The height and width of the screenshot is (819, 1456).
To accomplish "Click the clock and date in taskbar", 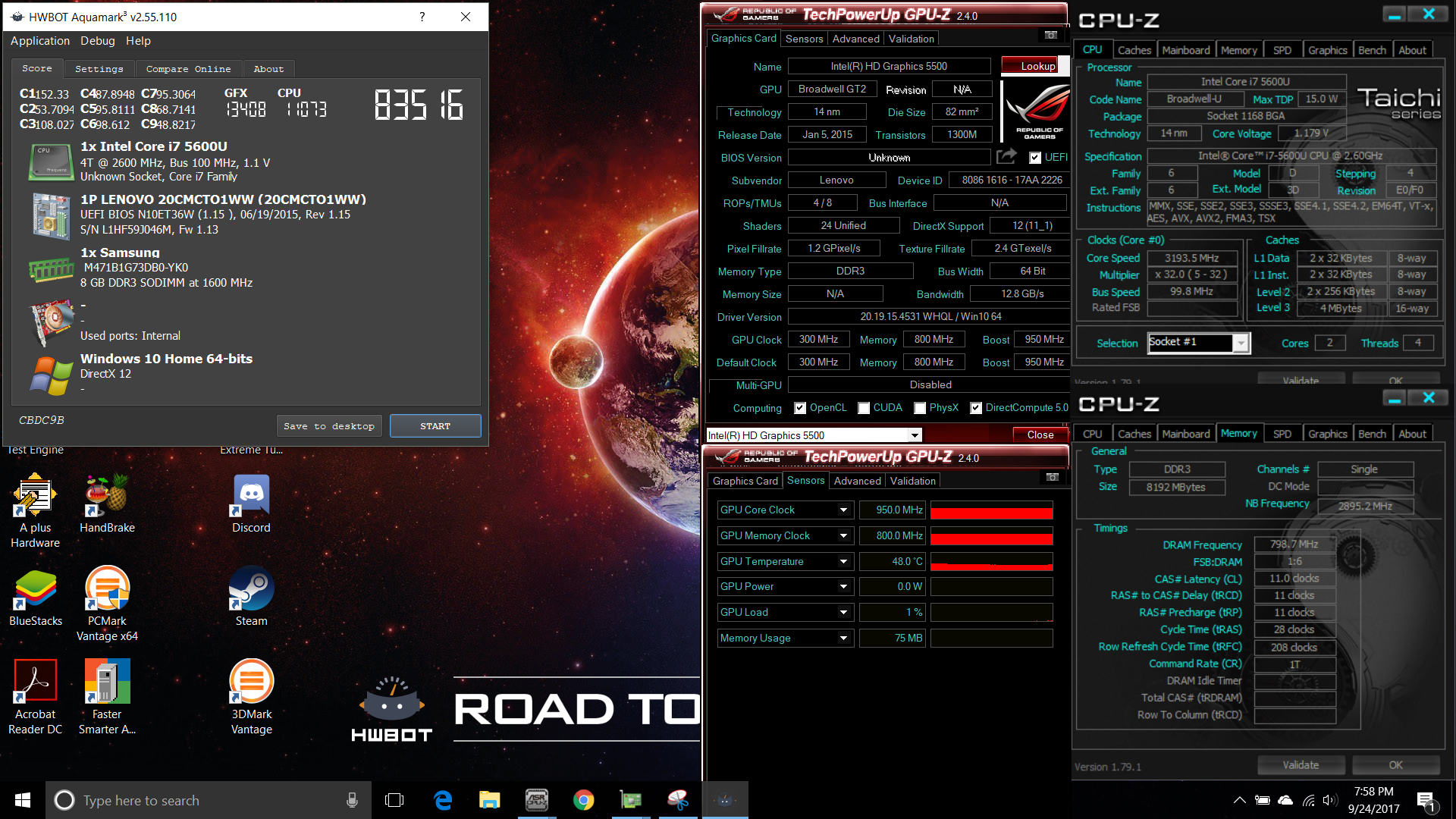I will (x=1373, y=800).
